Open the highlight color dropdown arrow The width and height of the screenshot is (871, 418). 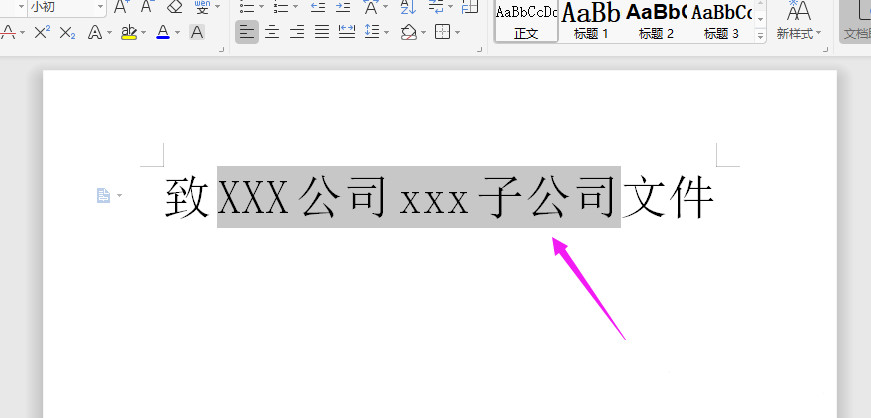click(x=143, y=33)
